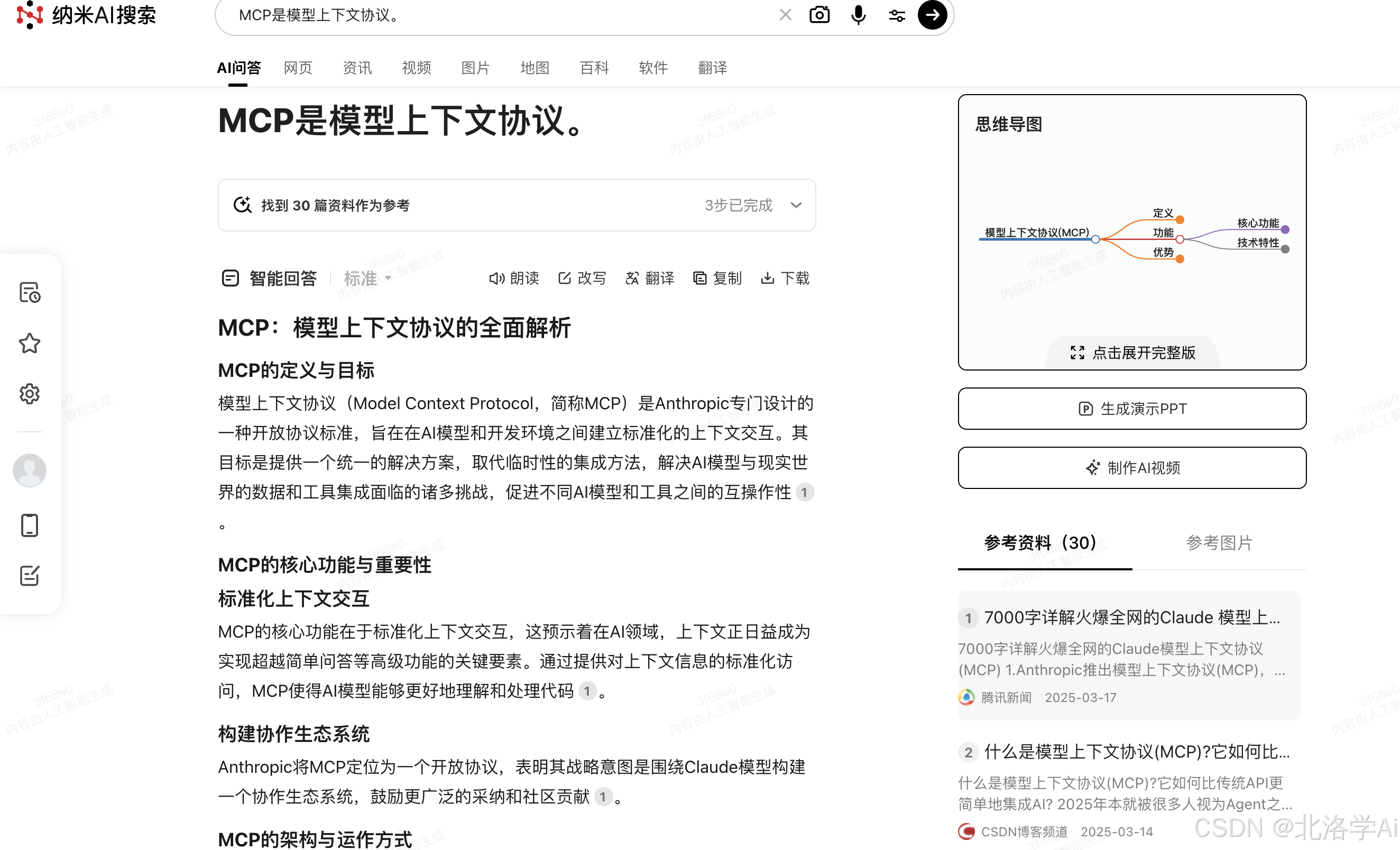
Task: Switch to the 网页 tab
Action: 298,68
